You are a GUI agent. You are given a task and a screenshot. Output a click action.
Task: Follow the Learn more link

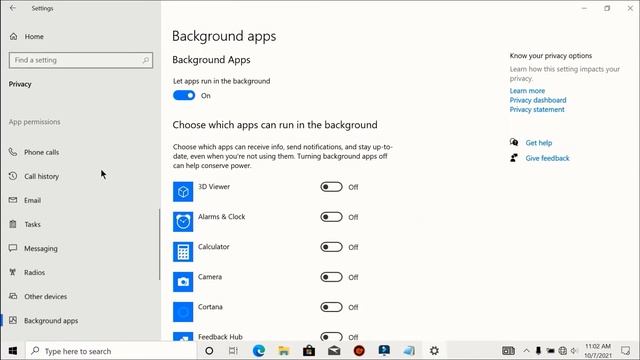527,91
